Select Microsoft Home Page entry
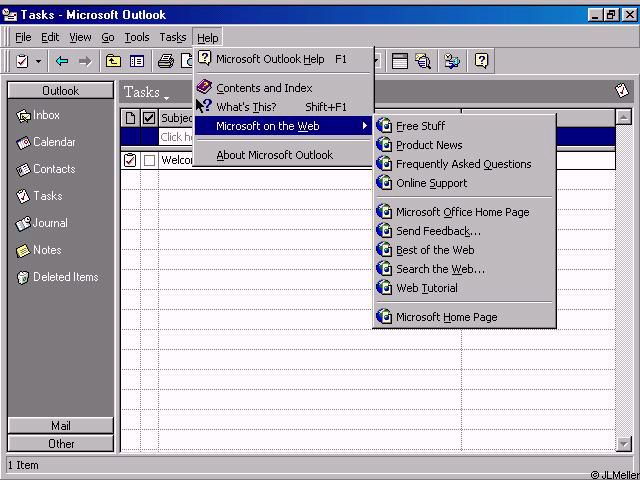The height and width of the screenshot is (480, 640). (464, 317)
